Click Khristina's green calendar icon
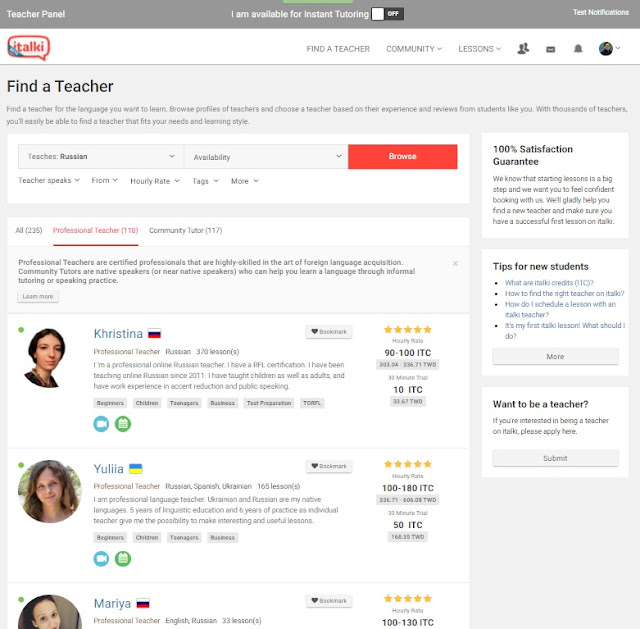 point(123,424)
